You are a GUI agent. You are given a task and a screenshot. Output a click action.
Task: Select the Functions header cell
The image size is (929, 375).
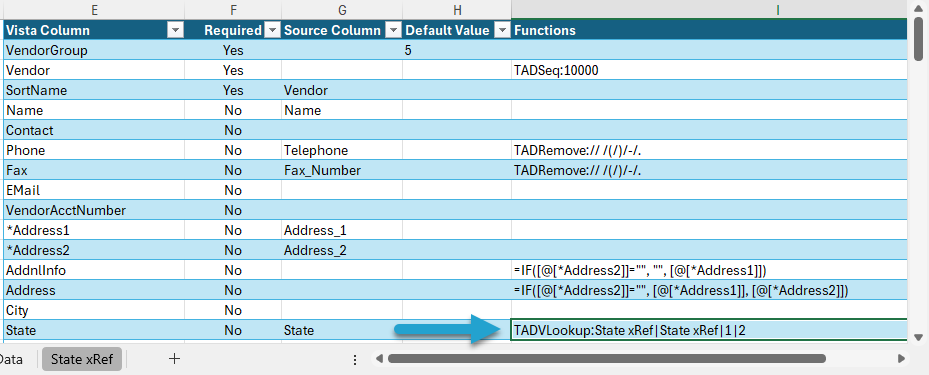709,30
